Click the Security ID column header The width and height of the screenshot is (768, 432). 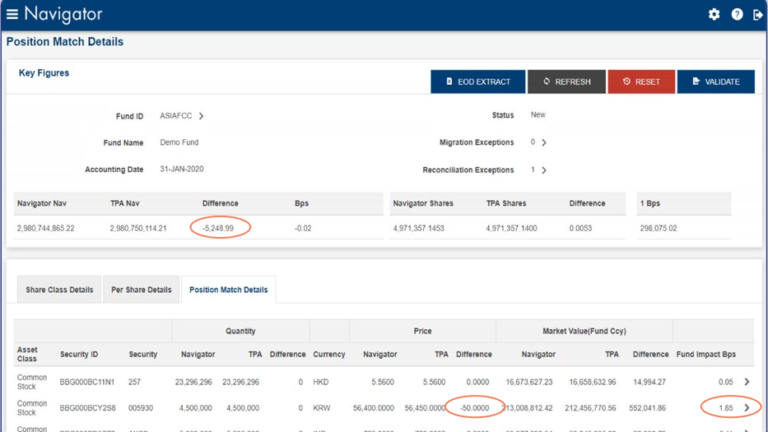(x=79, y=354)
